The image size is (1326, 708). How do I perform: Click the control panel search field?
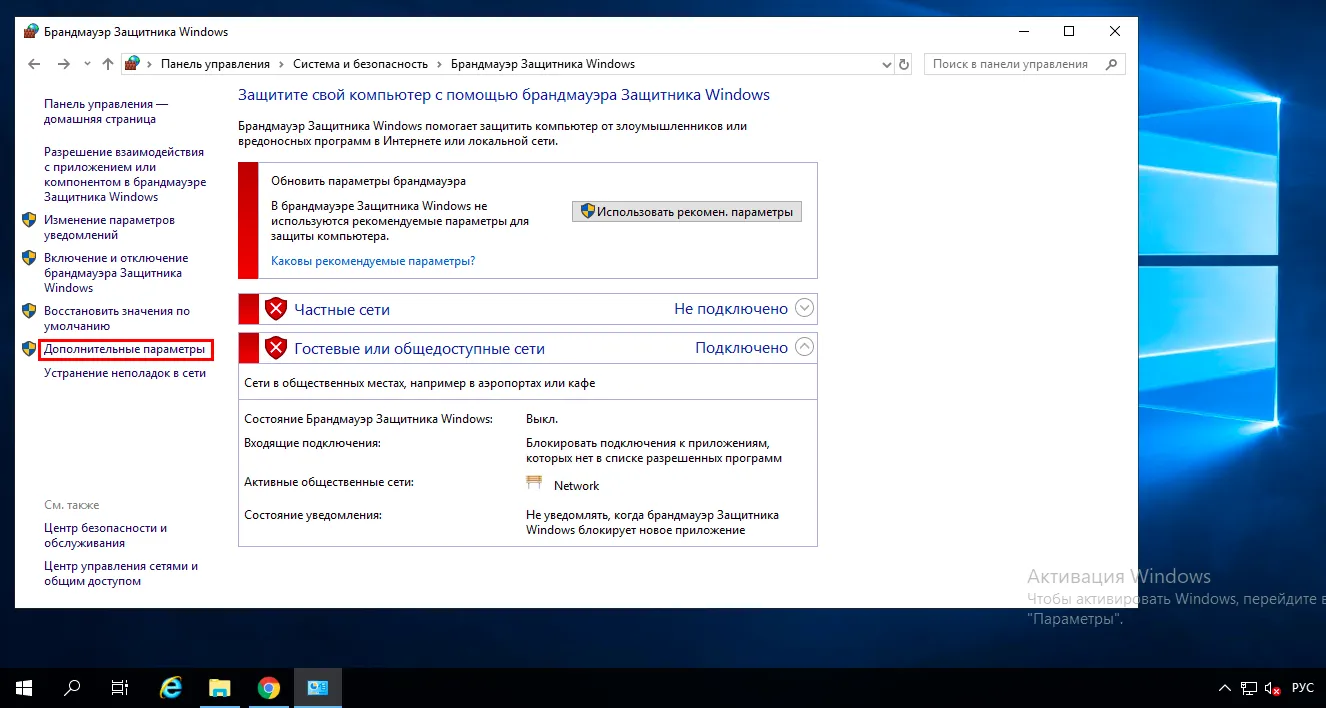1024,64
